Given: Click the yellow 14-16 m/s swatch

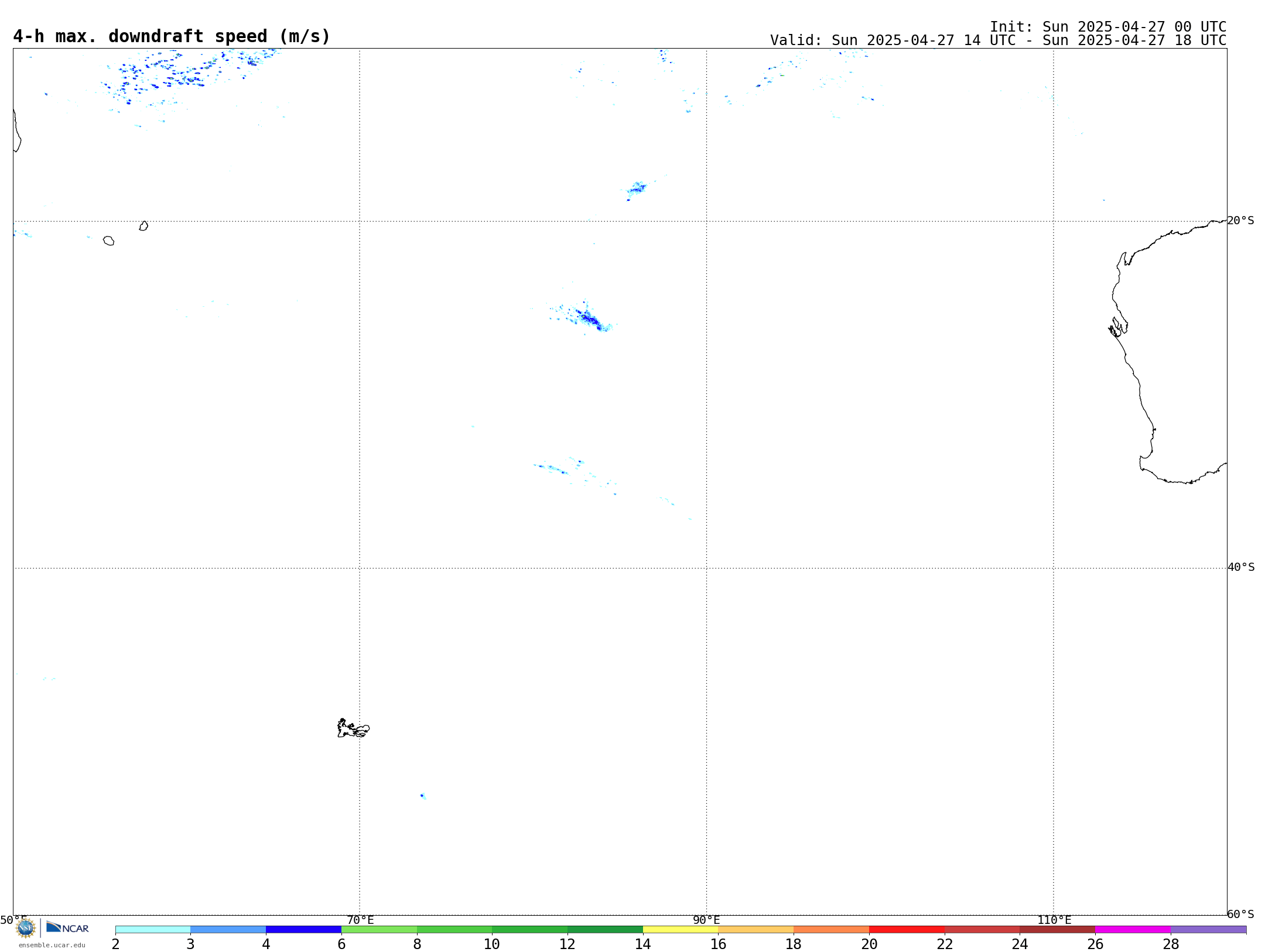Looking at the screenshot, I should (681, 930).
